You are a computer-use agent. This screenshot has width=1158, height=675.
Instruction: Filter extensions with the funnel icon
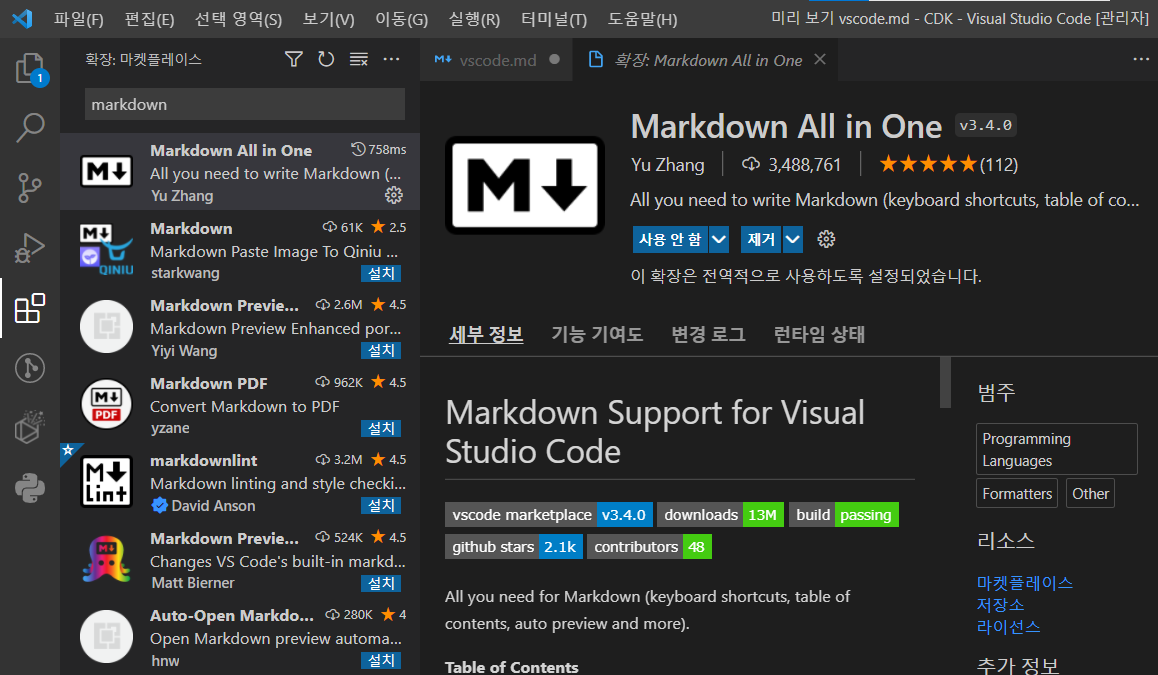coord(294,59)
